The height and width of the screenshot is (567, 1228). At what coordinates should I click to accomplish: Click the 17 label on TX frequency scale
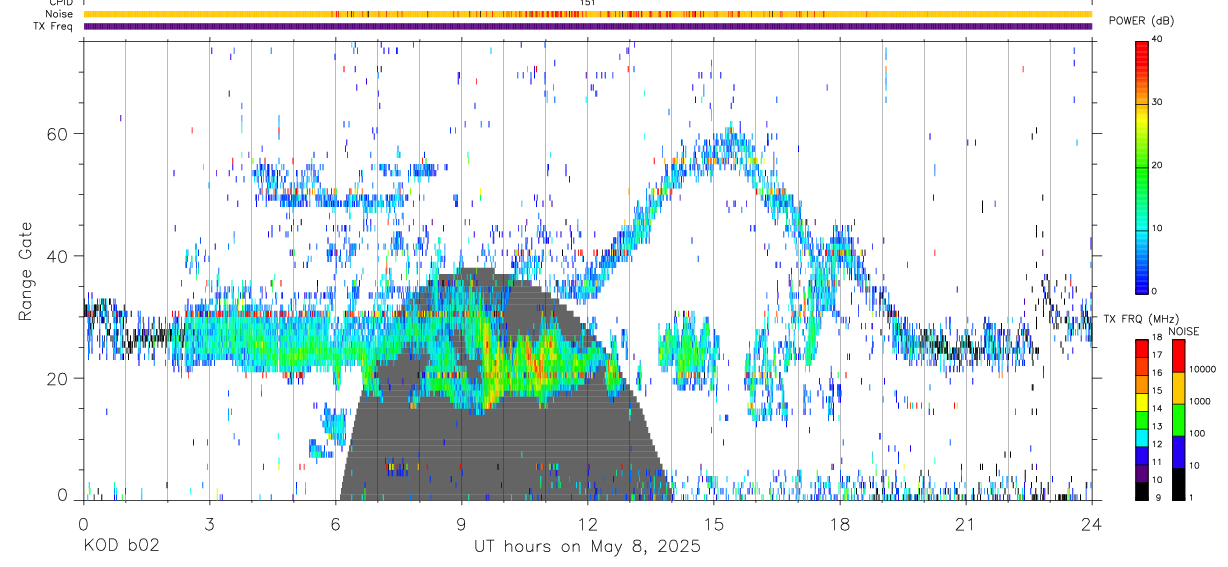(x=1157, y=355)
